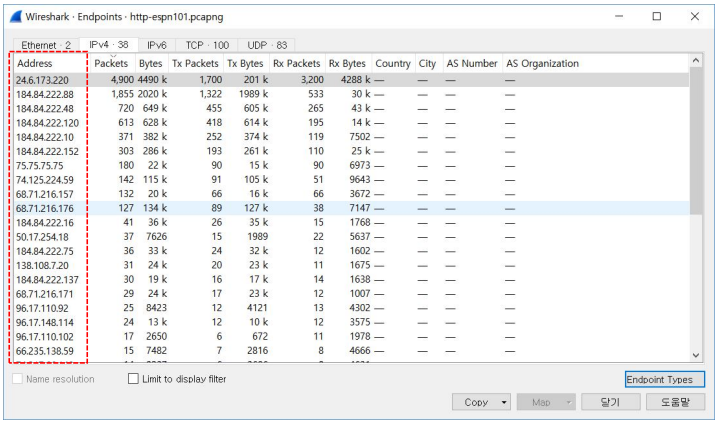
Task: Open the IPv6 tab
Action: (x=157, y=45)
